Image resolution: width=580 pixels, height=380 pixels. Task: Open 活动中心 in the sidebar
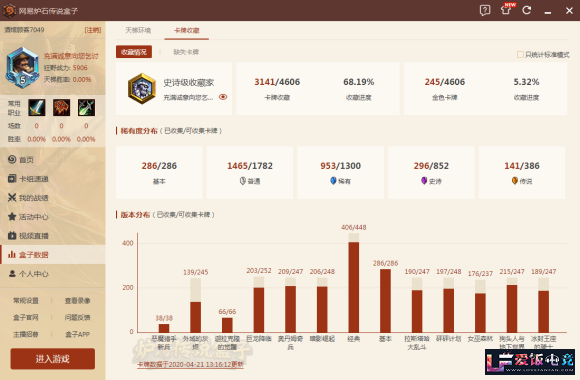pyautogui.click(x=53, y=216)
